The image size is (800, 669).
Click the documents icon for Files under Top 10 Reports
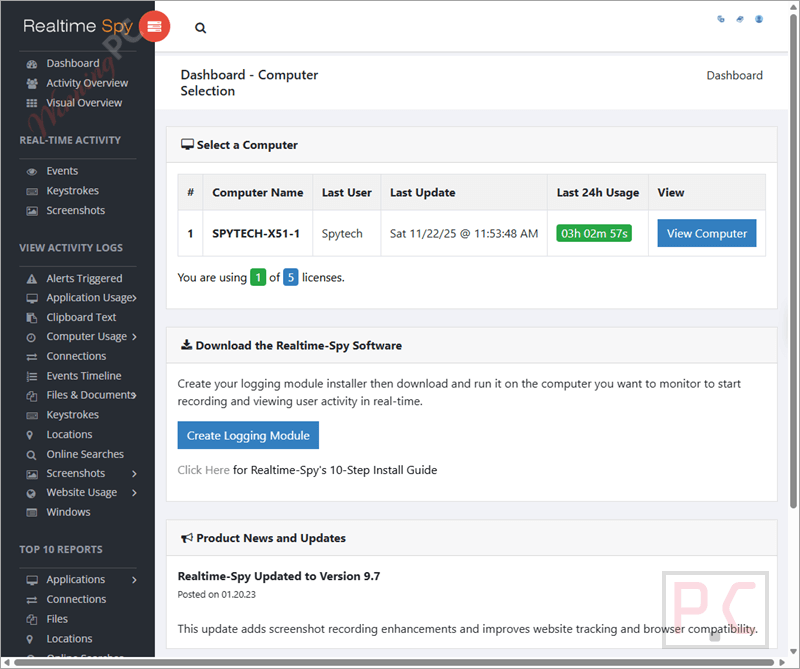click(x=32, y=620)
